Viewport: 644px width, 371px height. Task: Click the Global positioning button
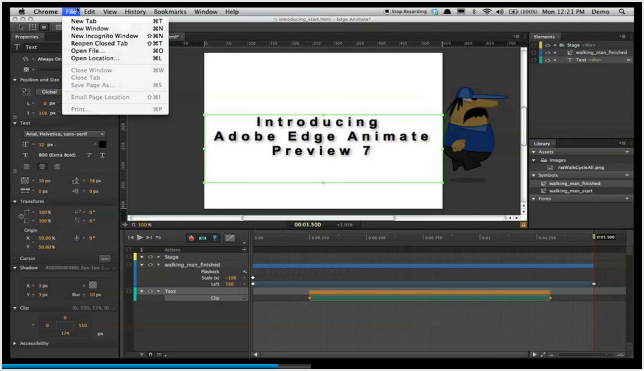point(49,92)
